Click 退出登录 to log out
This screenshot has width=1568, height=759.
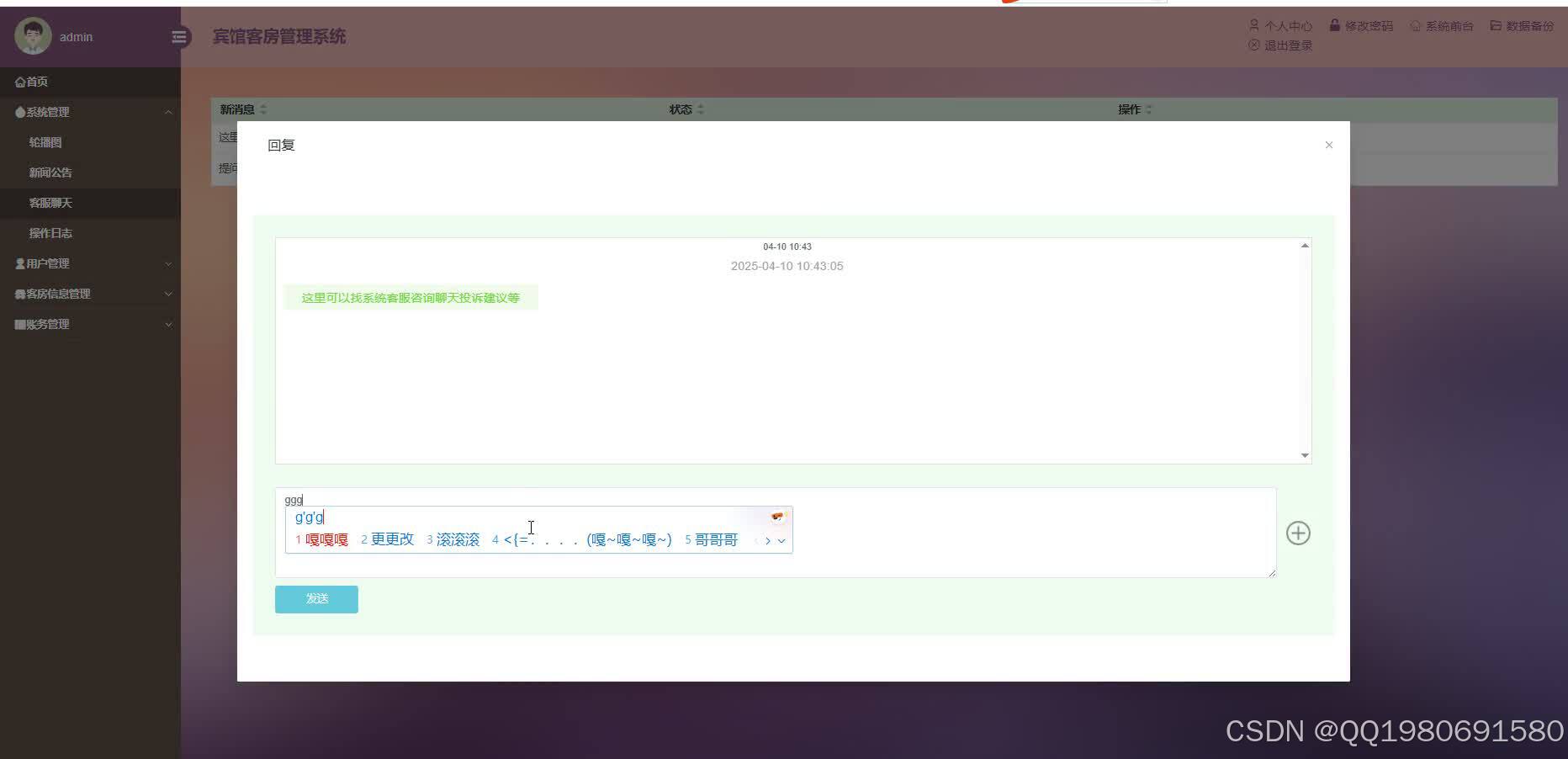coord(1280,45)
